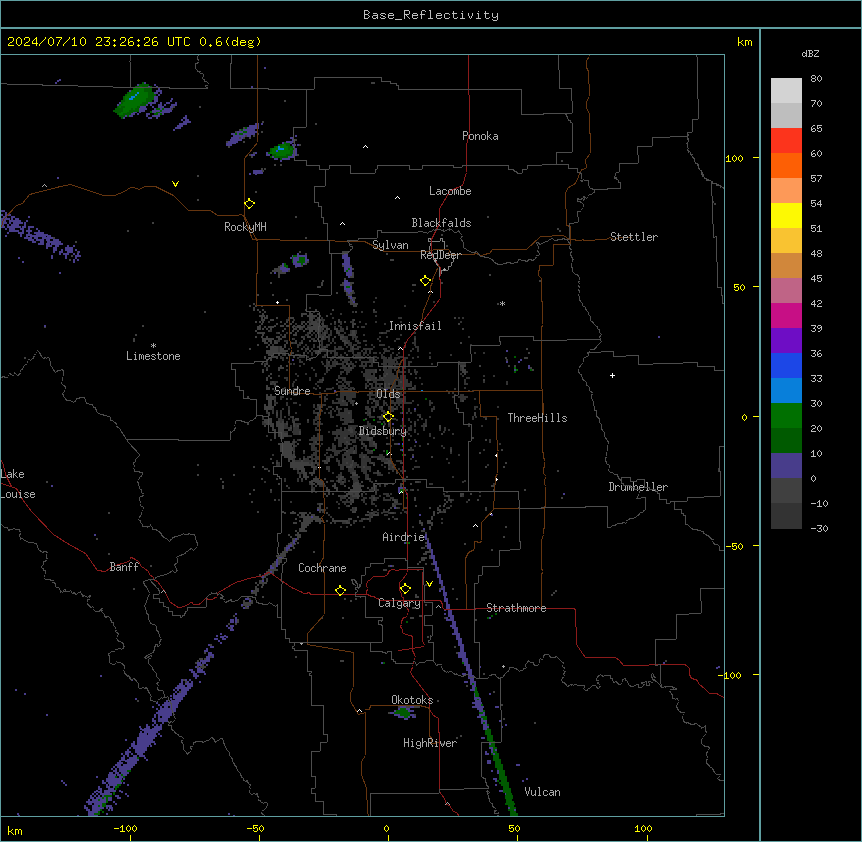The width and height of the screenshot is (862, 842).
Task: Click the Ponoka city label
Action: 480,136
